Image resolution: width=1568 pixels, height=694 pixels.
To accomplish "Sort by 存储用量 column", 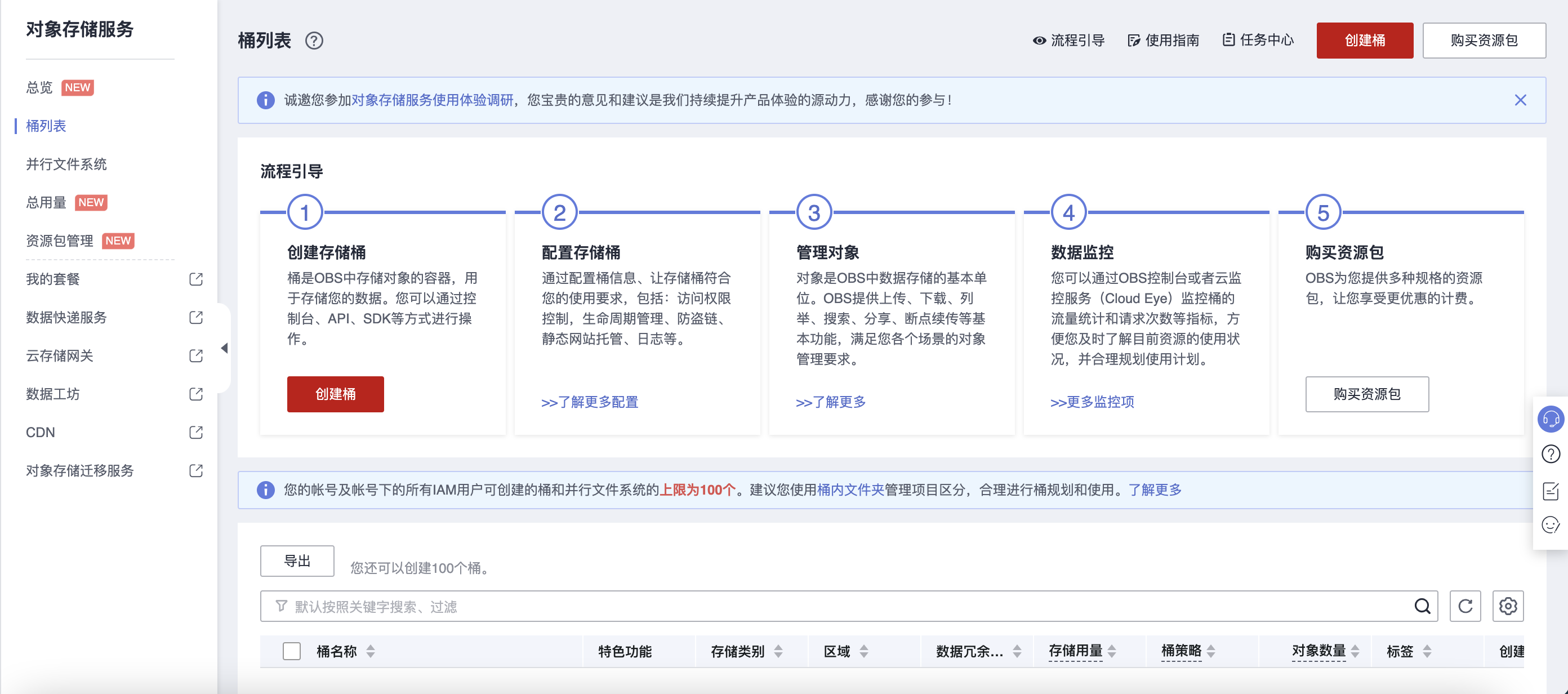I will [x=1111, y=651].
